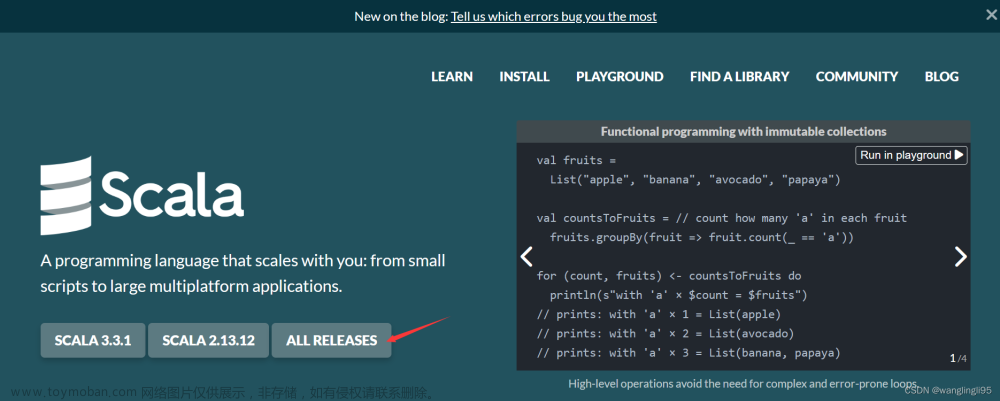The image size is (1000, 401).
Task: Click the slide counter 1/4
Action: (959, 358)
